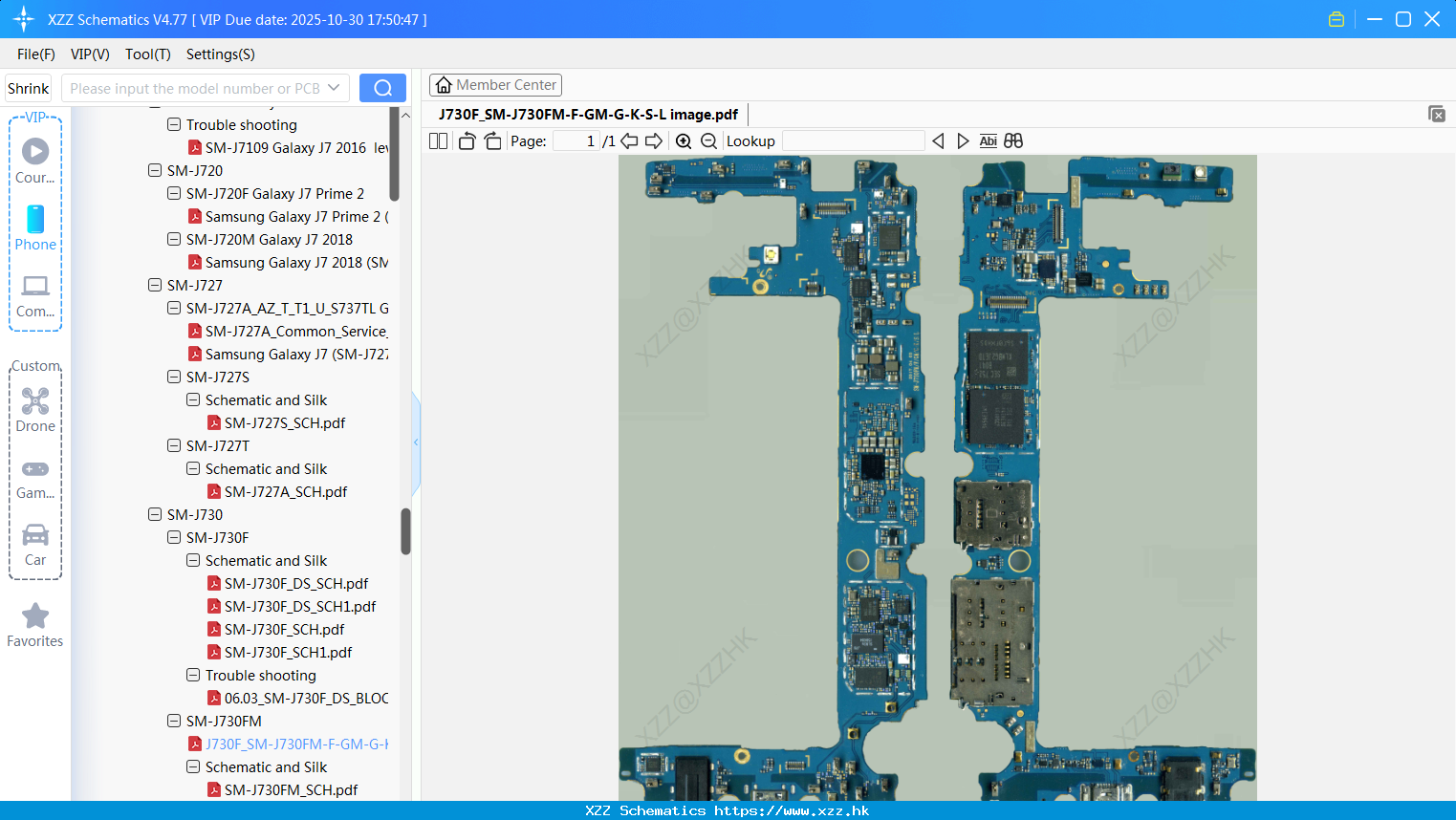Collapse the SM-J730FM node

click(174, 721)
